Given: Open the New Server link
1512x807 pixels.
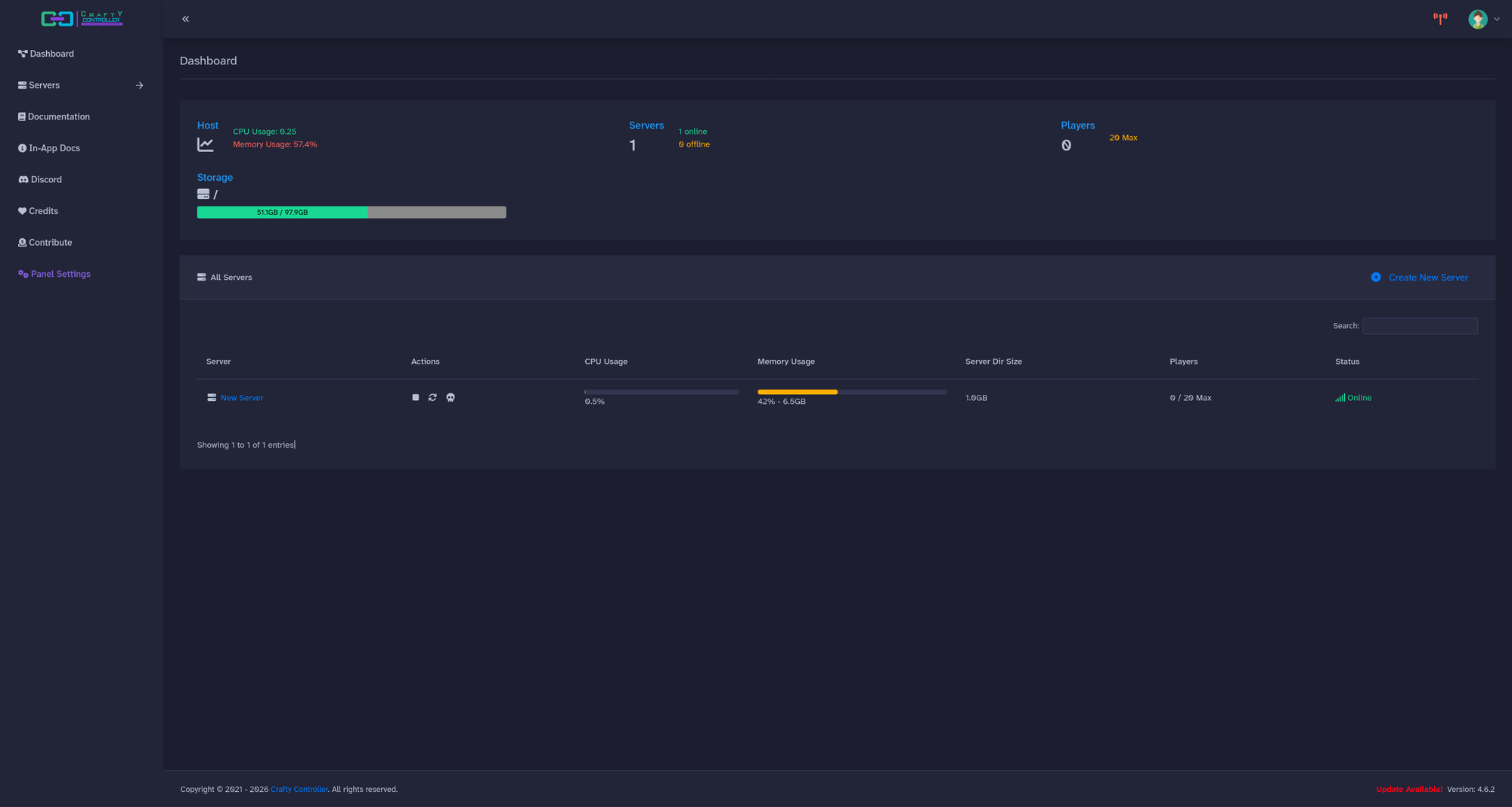Looking at the screenshot, I should click(242, 398).
